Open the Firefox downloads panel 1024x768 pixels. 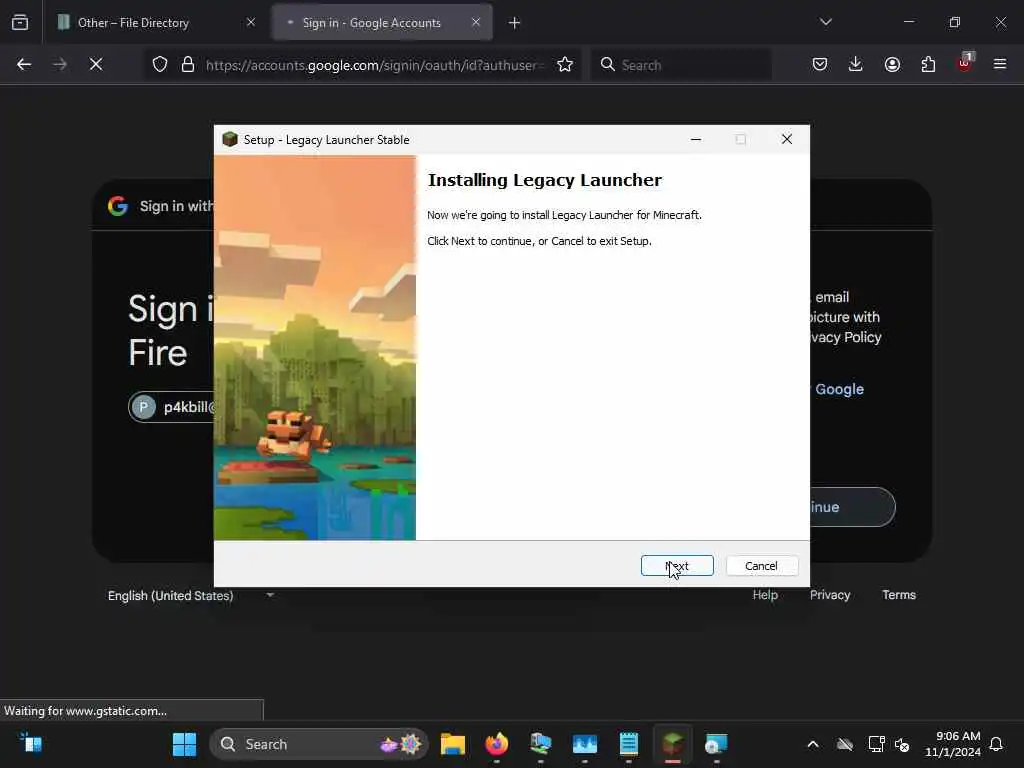point(856,64)
